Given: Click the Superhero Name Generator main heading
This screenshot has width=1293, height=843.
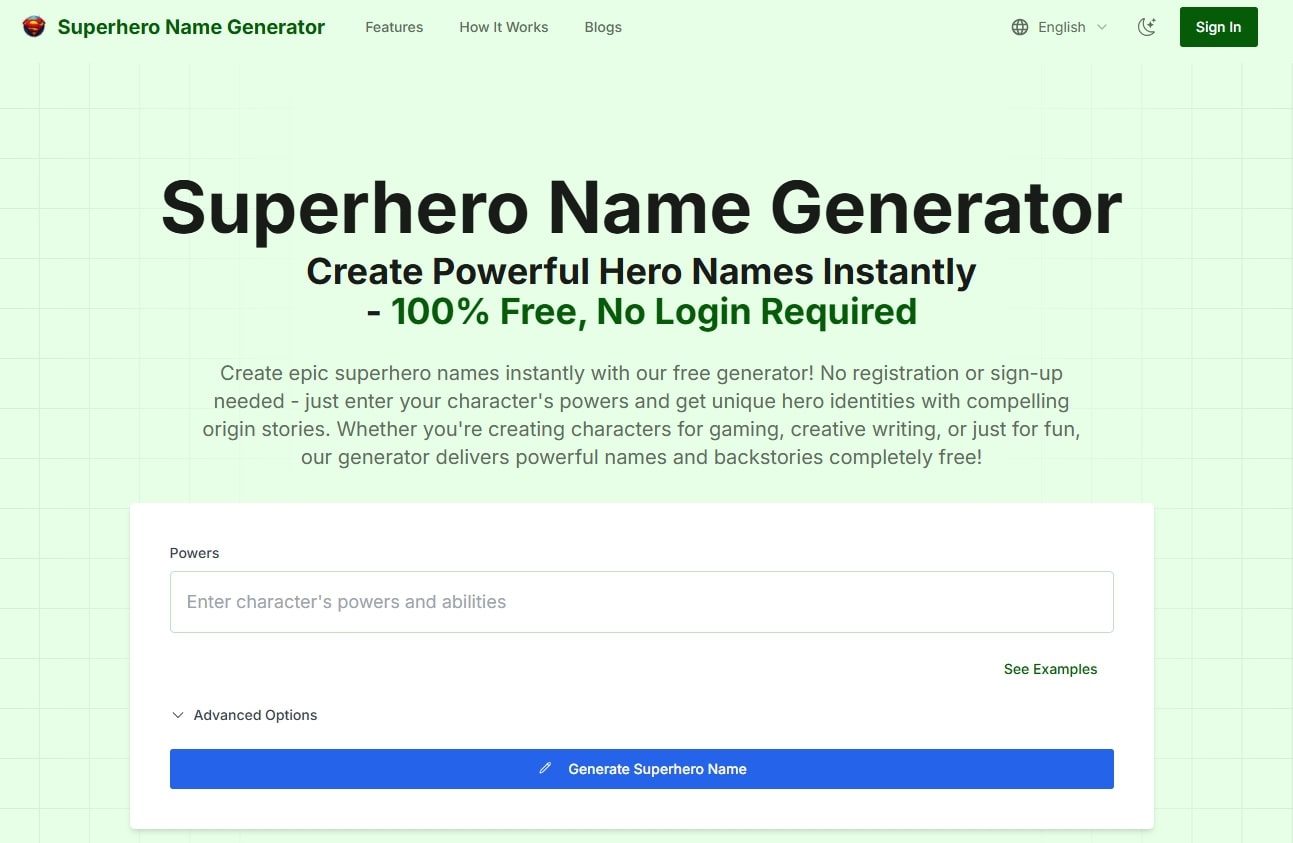Looking at the screenshot, I should [641, 208].
